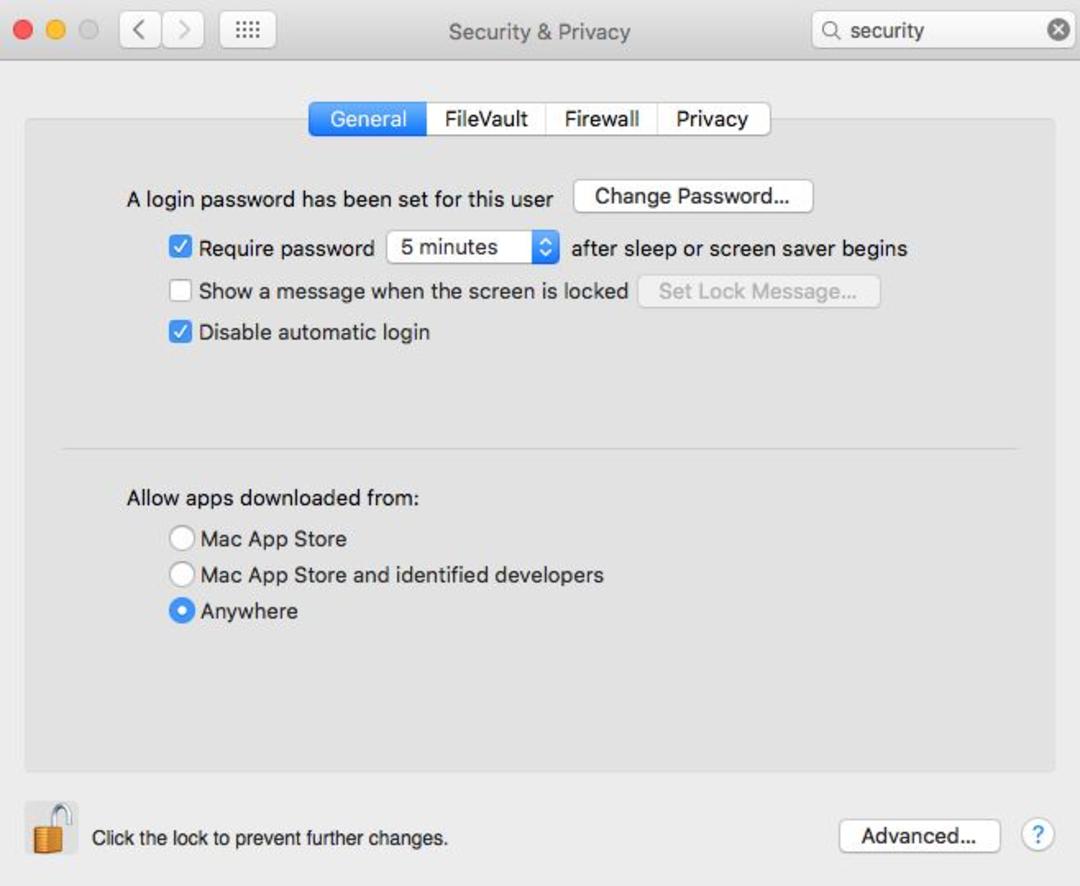Clear the search field with the X icon

click(x=1059, y=30)
